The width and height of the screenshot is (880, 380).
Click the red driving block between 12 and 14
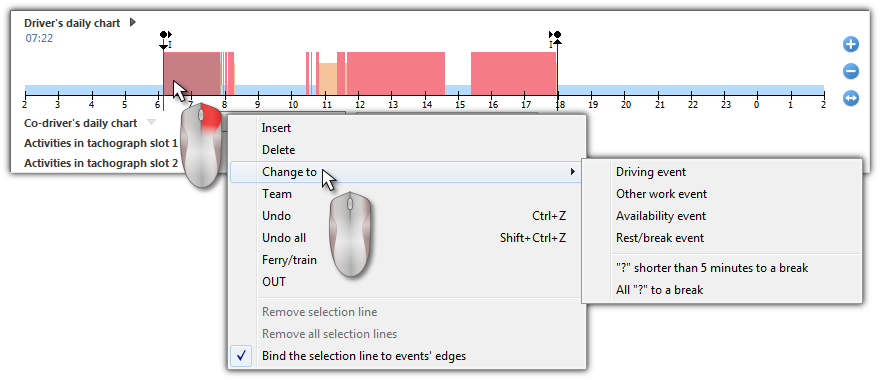[396, 74]
